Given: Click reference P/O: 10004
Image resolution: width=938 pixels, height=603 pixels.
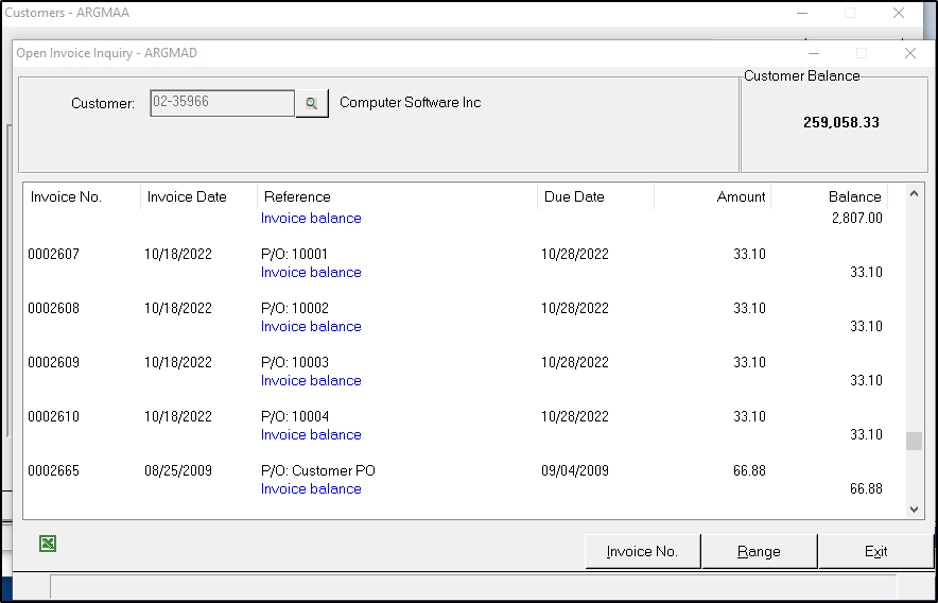Looking at the screenshot, I should point(295,416).
